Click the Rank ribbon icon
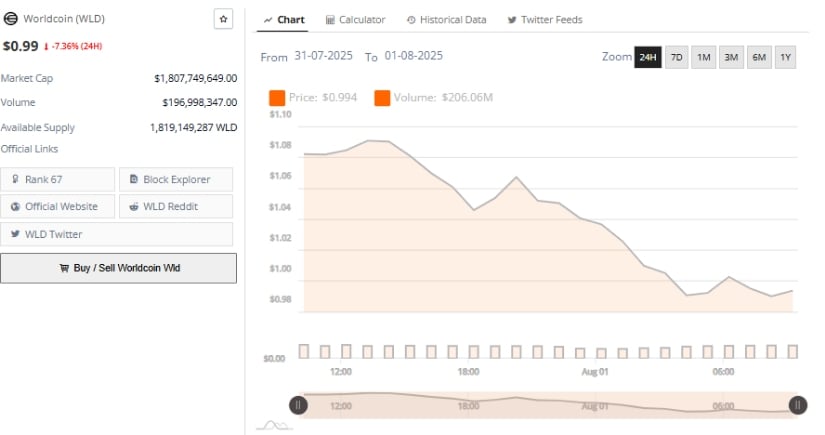This screenshot has height=435, width=825. pos(15,179)
